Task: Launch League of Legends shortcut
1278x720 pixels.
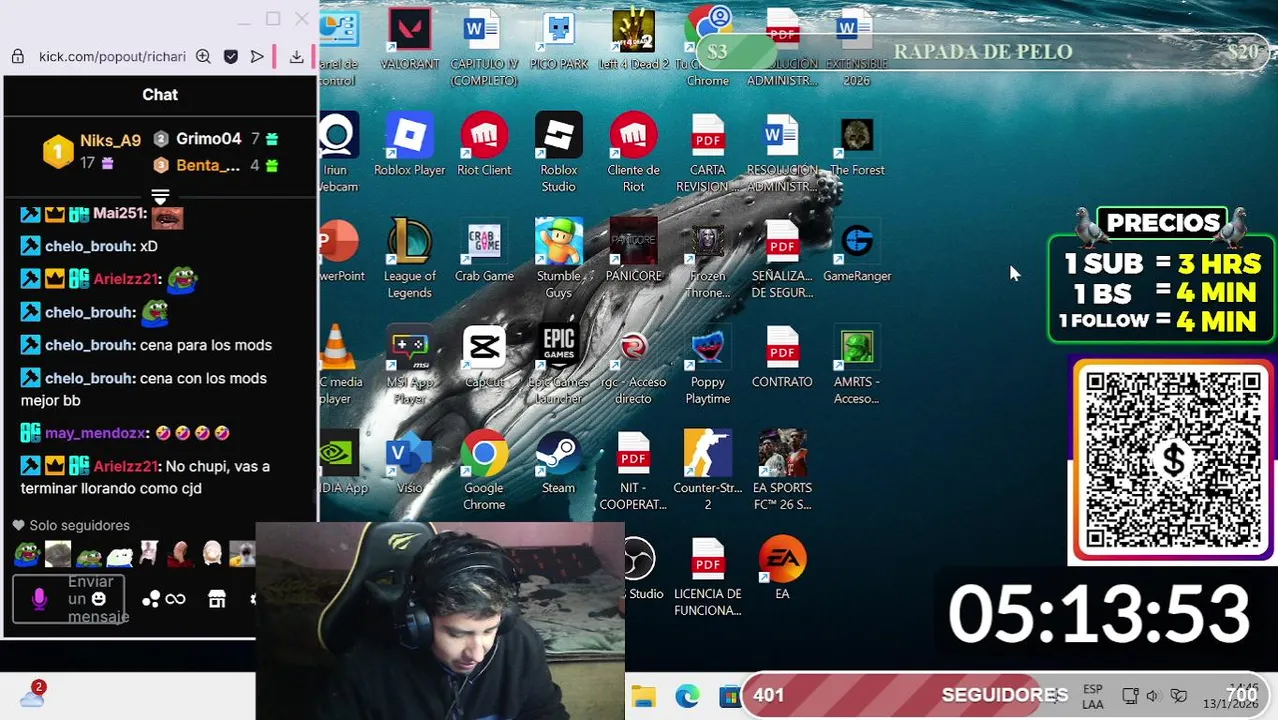Action: (409, 260)
